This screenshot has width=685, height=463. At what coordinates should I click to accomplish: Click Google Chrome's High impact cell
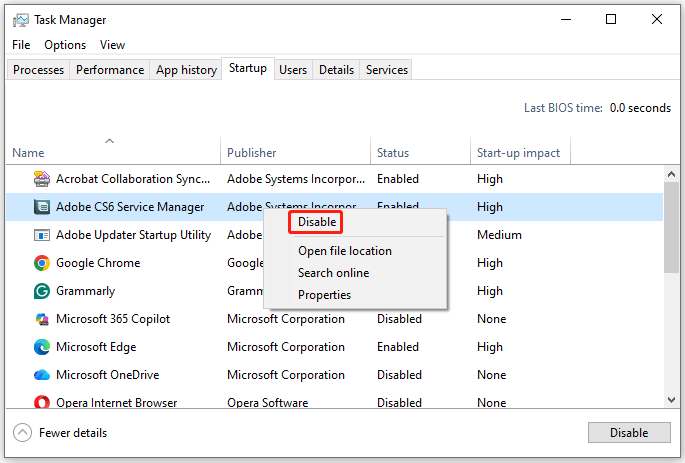click(x=490, y=263)
